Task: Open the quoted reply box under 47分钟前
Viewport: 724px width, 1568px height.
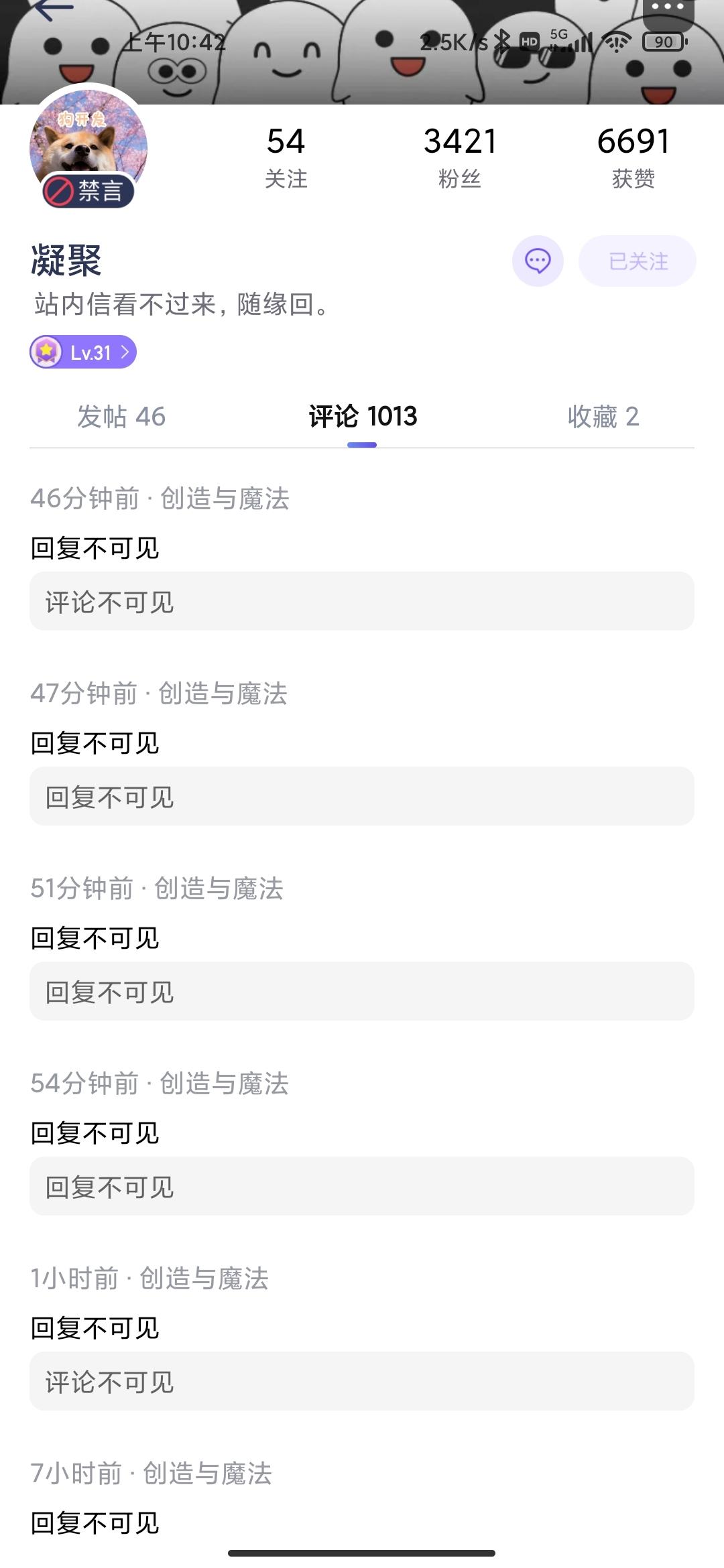Action: 362,796
